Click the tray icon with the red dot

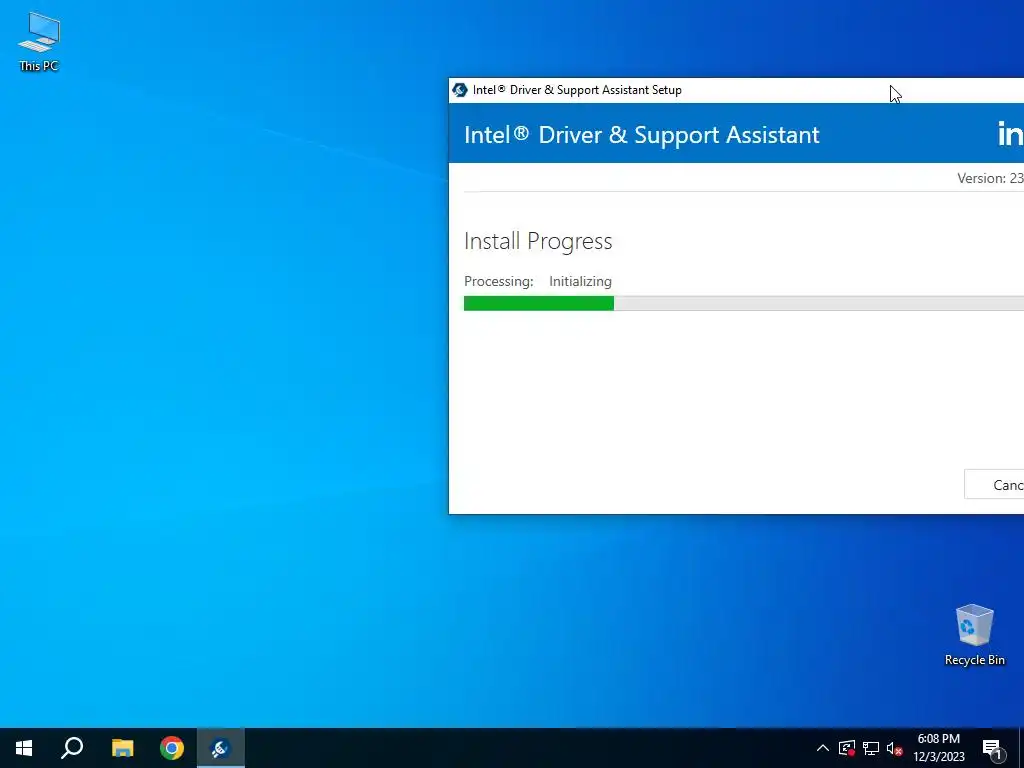847,748
